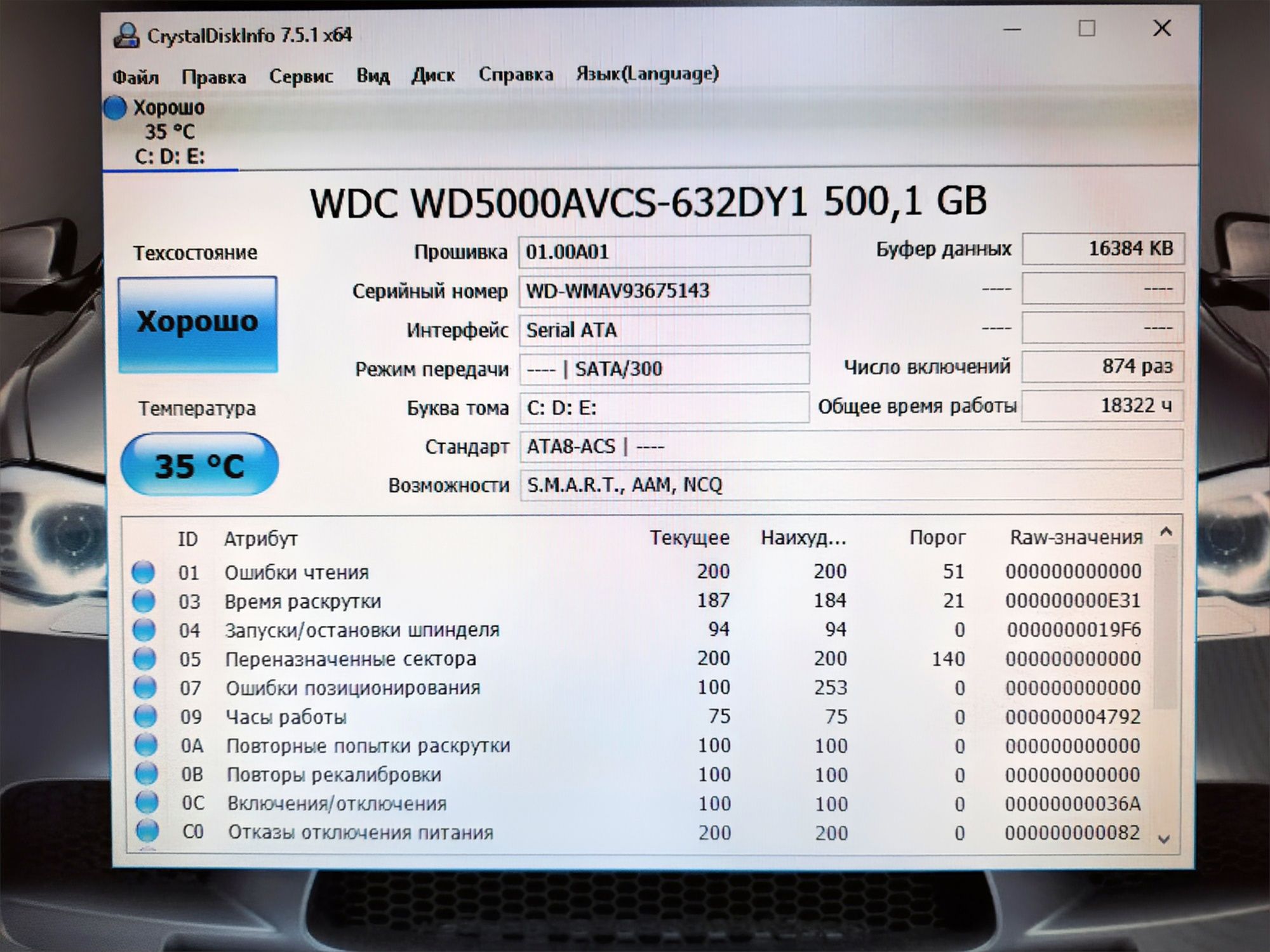This screenshot has width=1270, height=952.
Task: Click status orb for 09 Часы работы
Action: 145,717
